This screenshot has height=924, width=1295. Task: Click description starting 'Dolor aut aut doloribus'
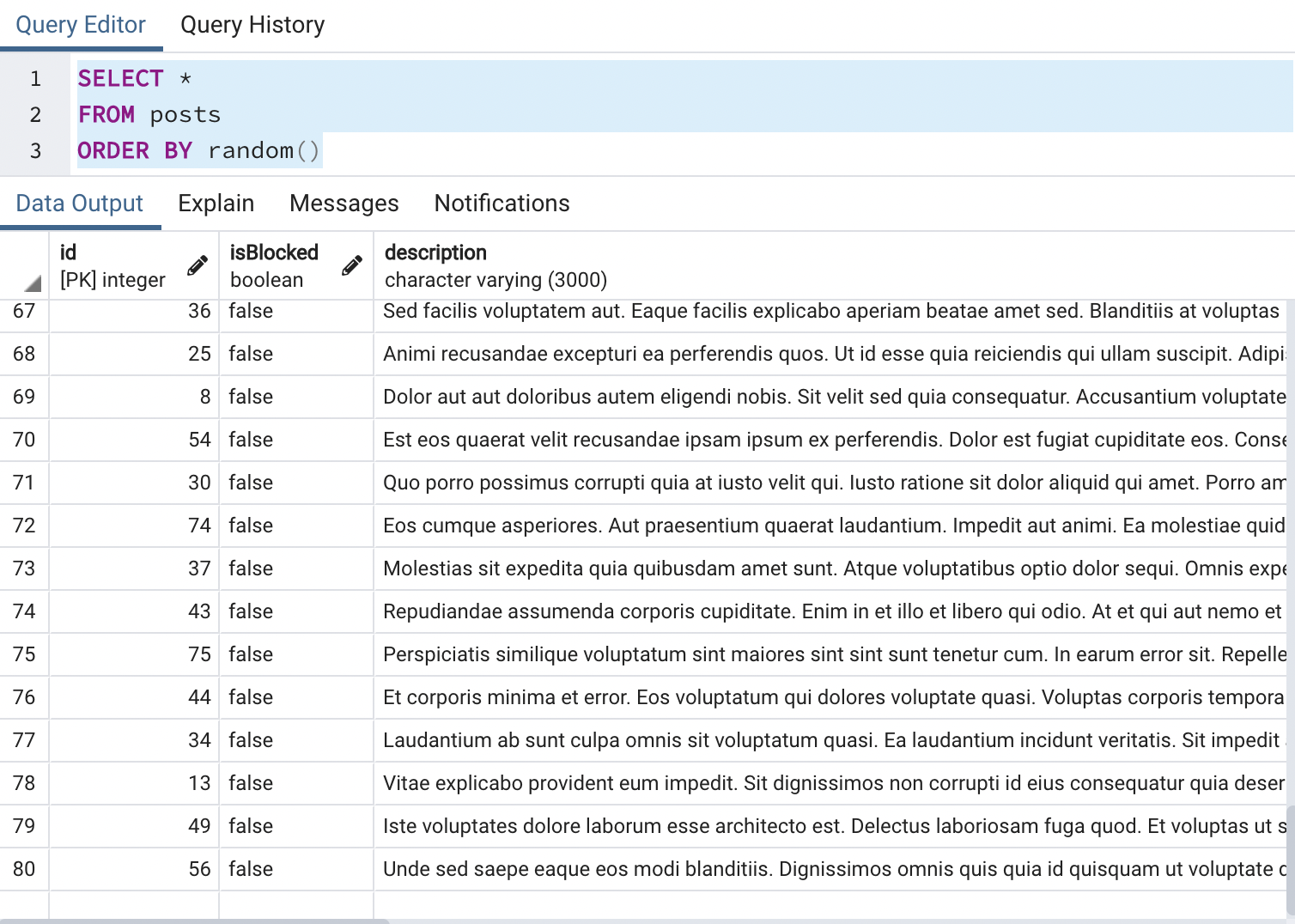[x=830, y=397]
